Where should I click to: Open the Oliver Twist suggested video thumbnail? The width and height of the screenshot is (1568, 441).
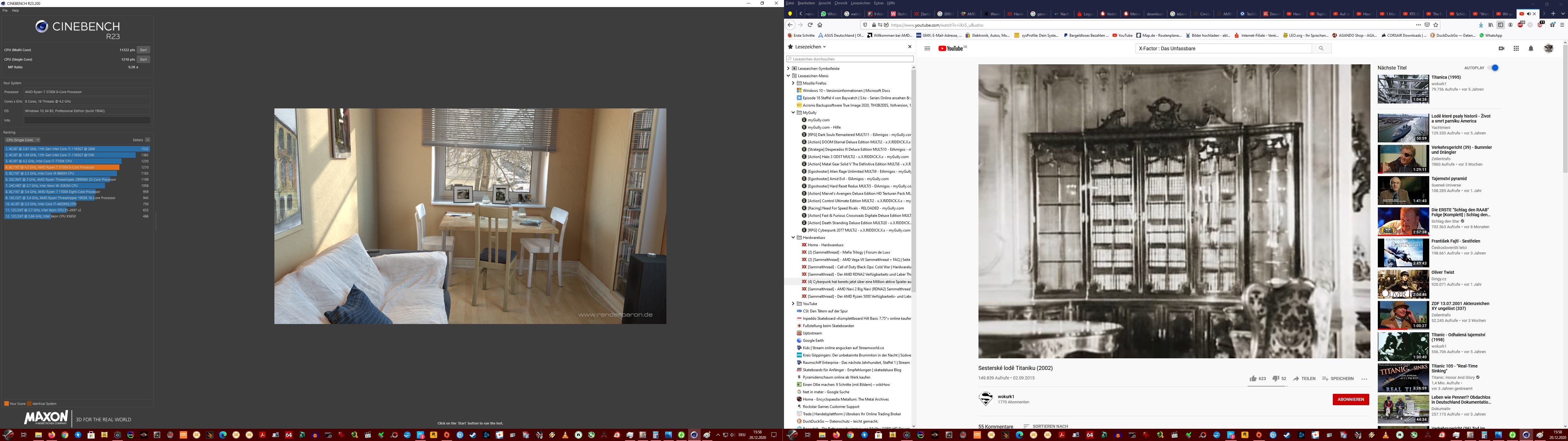[1403, 284]
